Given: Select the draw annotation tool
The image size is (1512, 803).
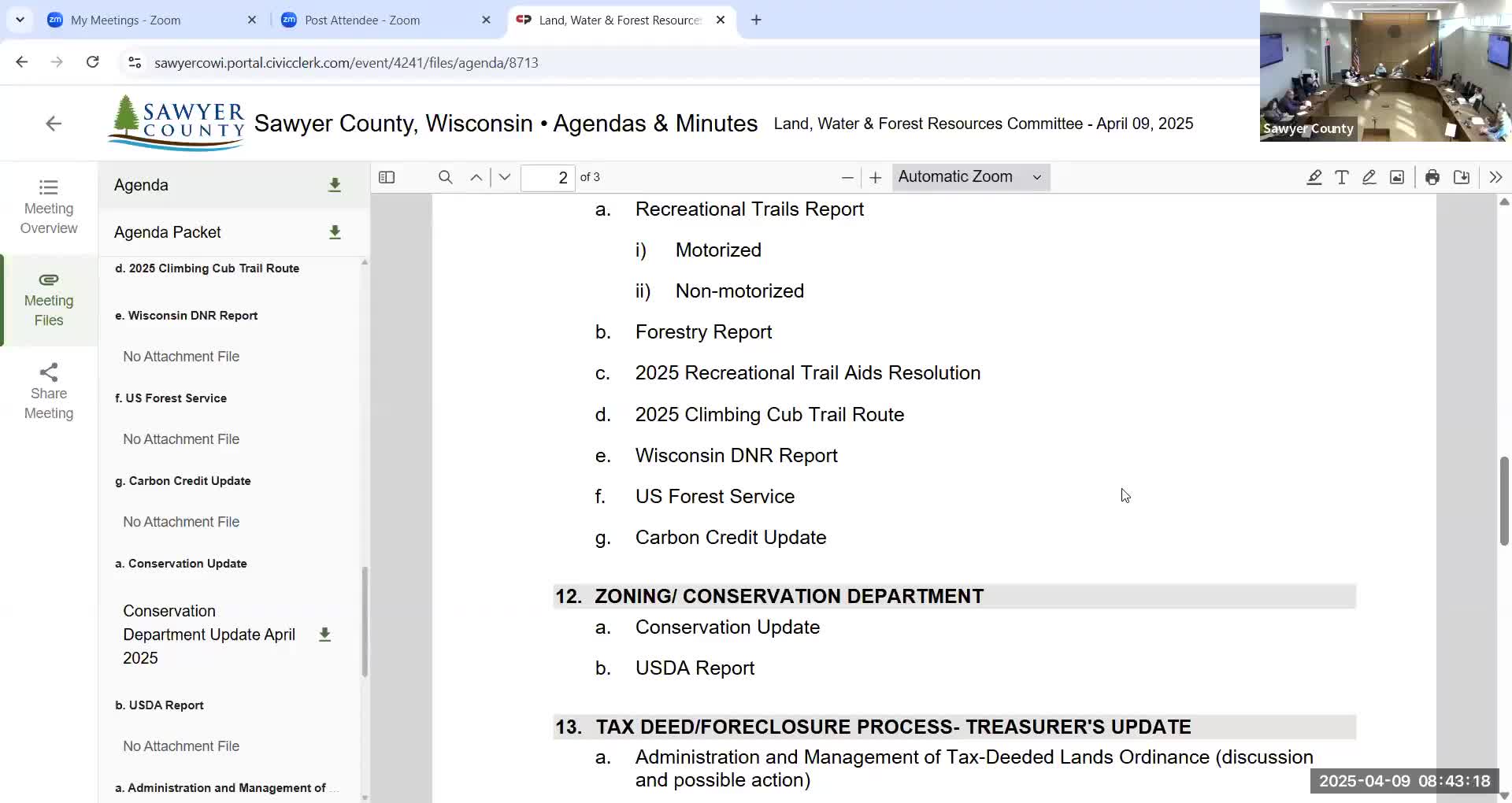Looking at the screenshot, I should click(x=1369, y=177).
